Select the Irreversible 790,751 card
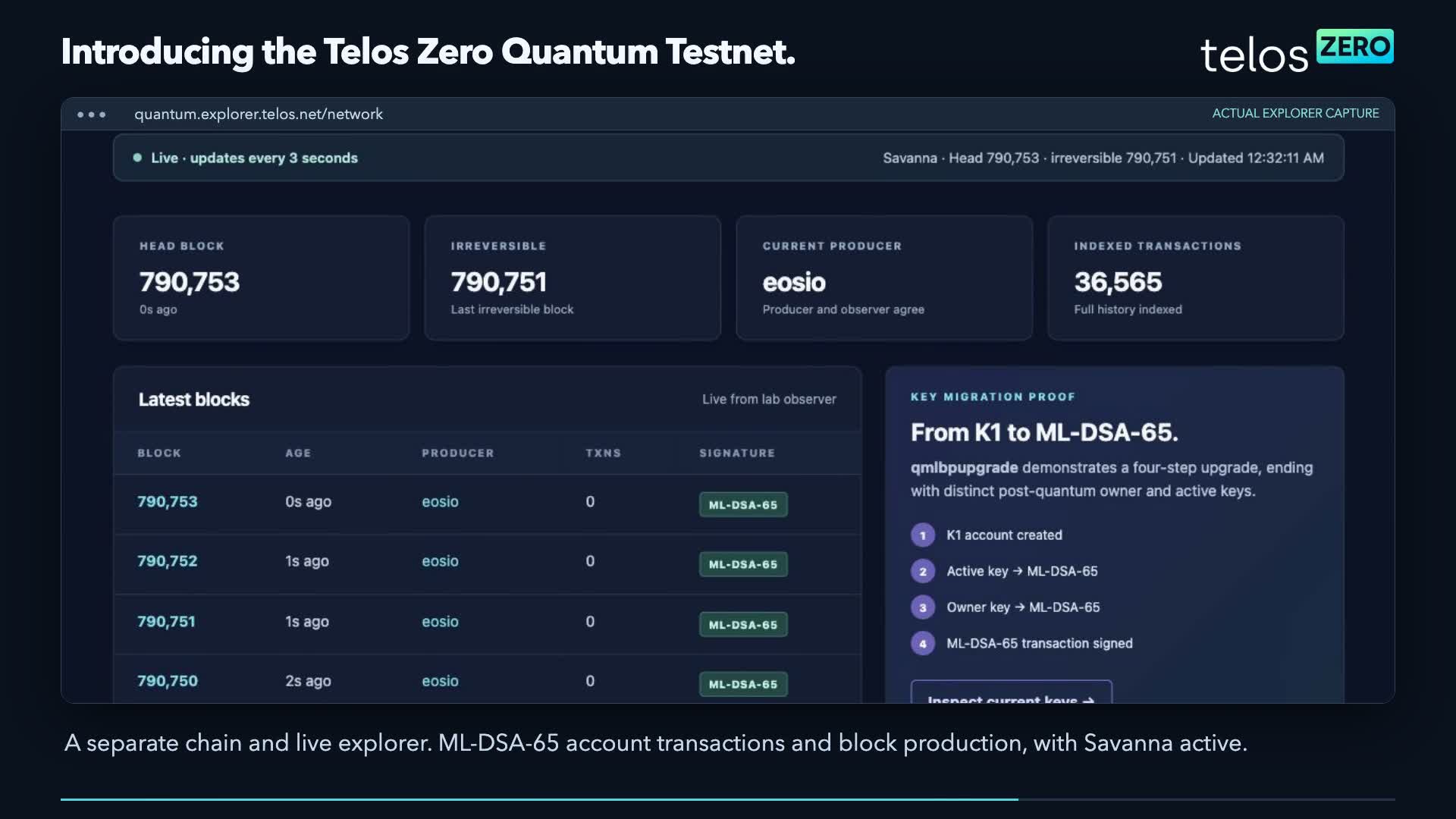The width and height of the screenshot is (1456, 819). click(x=573, y=278)
